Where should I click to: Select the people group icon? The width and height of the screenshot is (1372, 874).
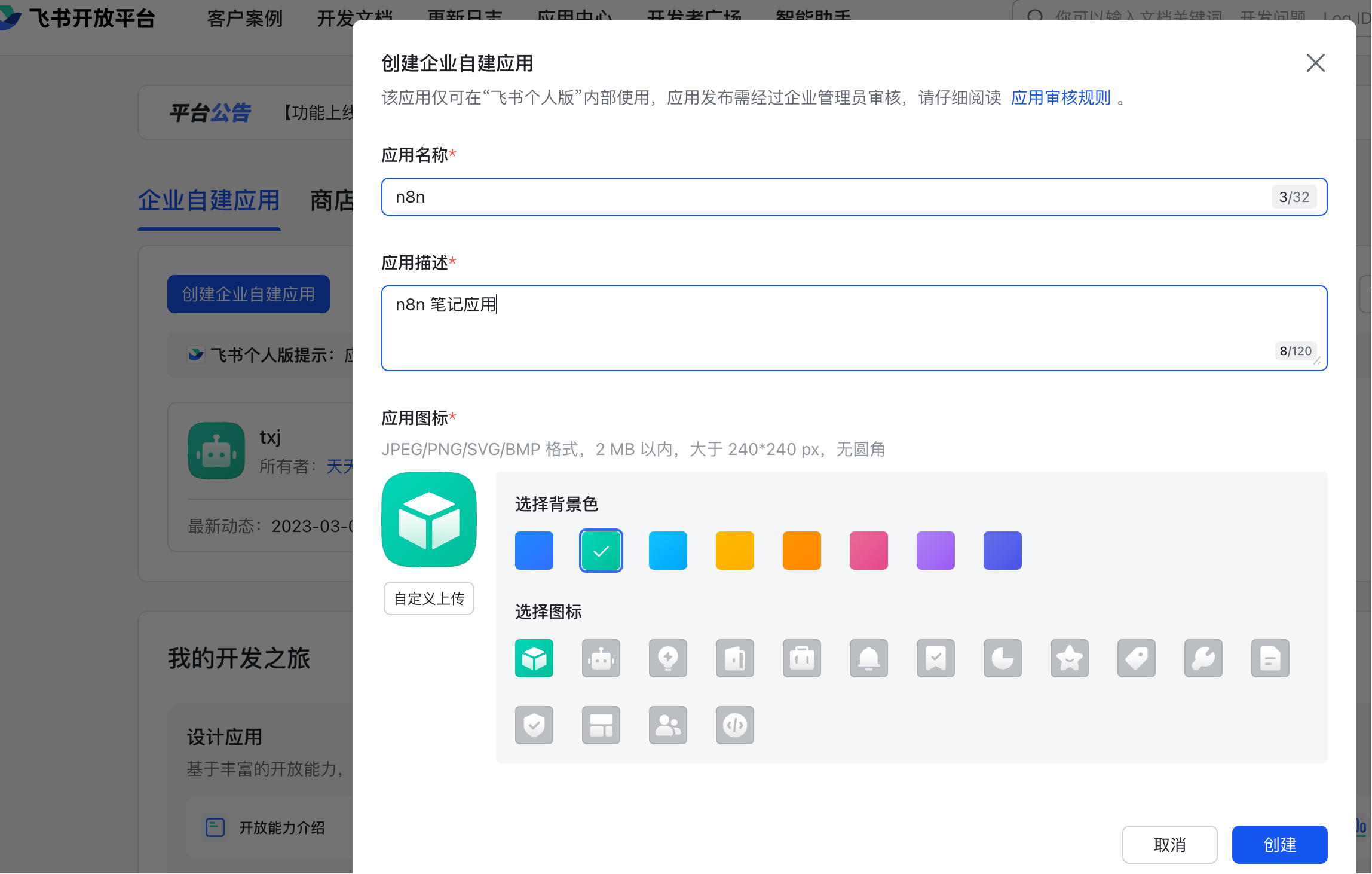click(667, 725)
